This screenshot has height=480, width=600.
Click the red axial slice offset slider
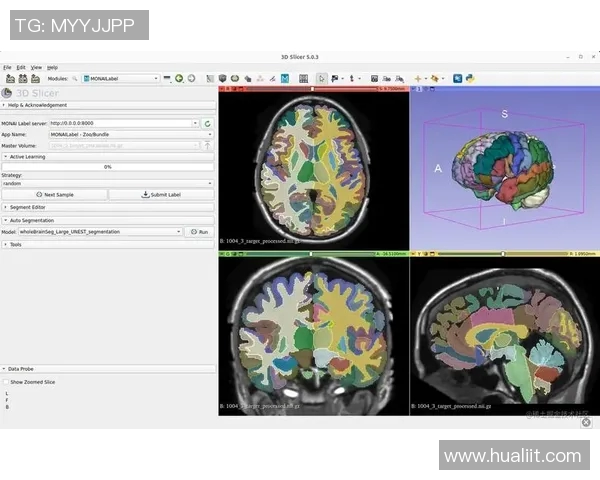coord(311,89)
